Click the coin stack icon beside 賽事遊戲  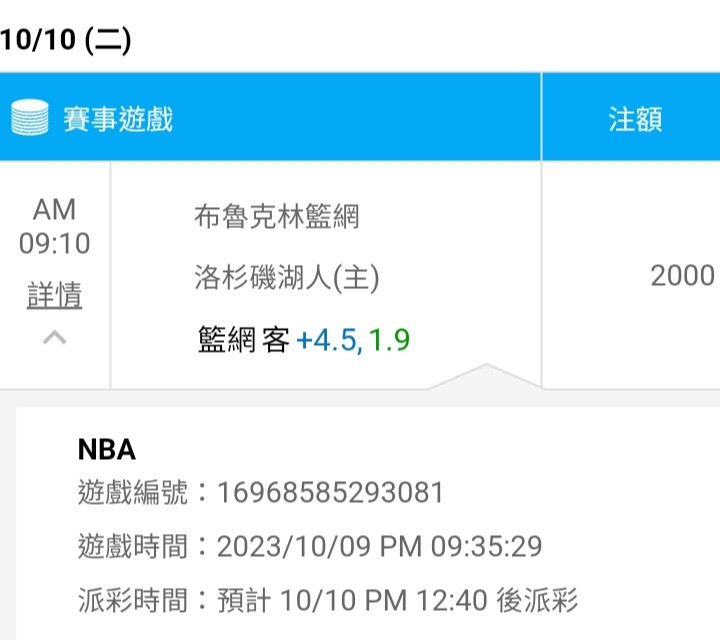tap(30, 119)
